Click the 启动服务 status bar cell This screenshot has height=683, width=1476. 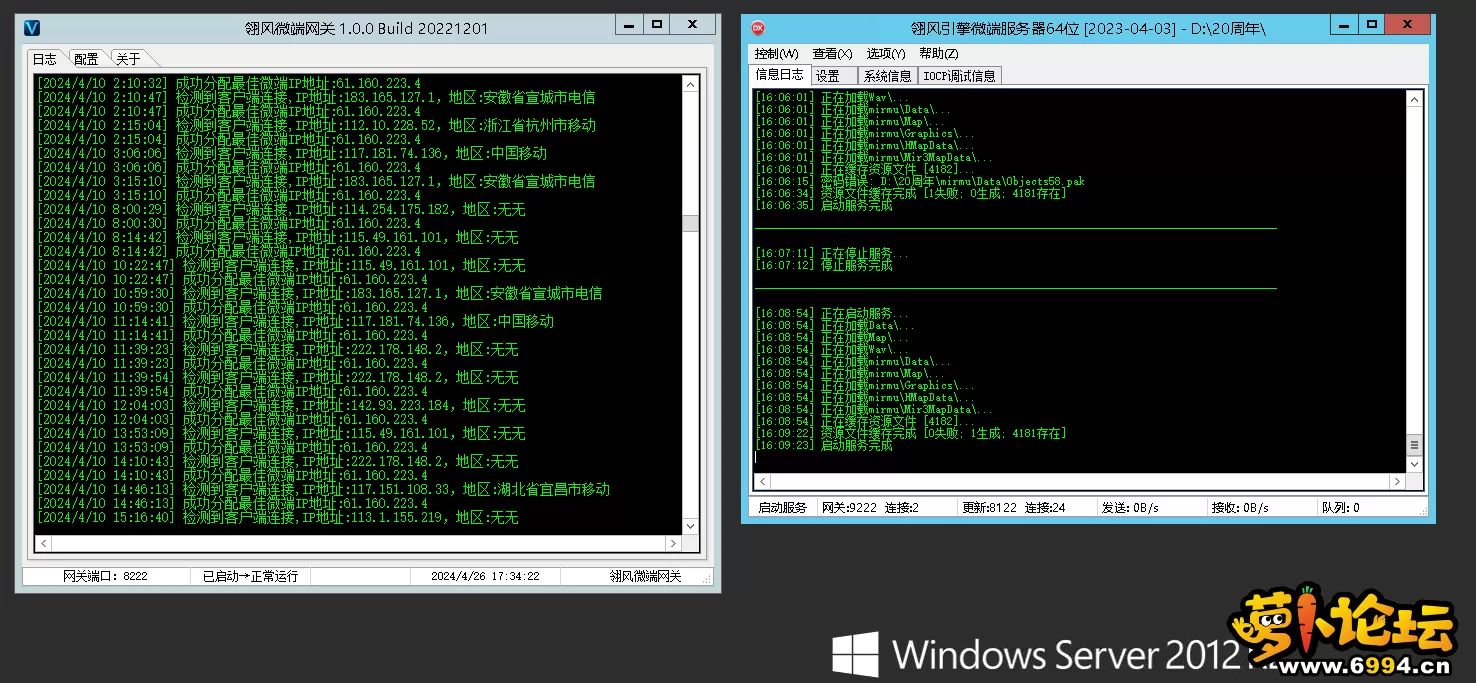tap(782, 508)
